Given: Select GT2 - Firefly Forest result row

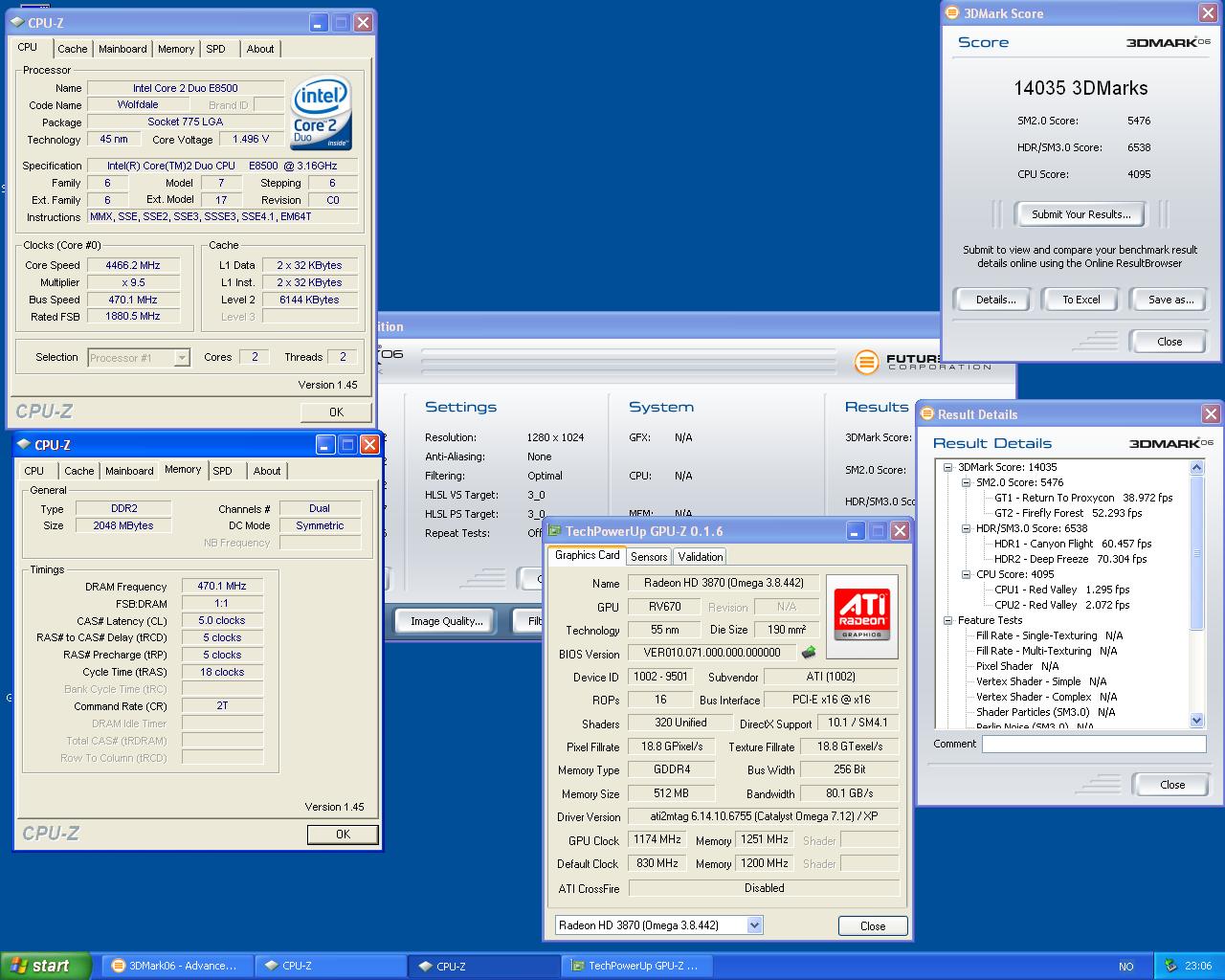Looking at the screenshot, I should pyautogui.click(x=1068, y=513).
